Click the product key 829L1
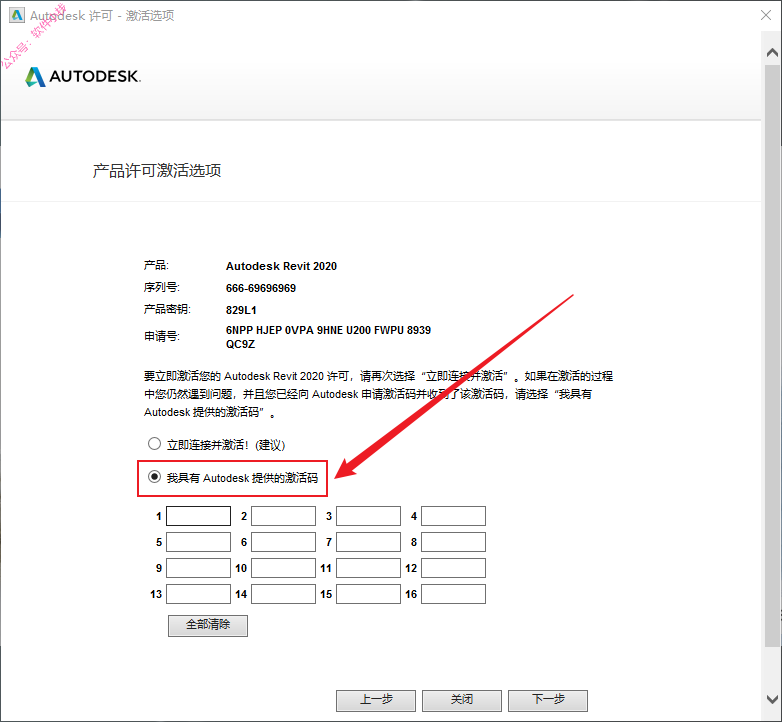The height and width of the screenshot is (722, 782). [x=241, y=310]
